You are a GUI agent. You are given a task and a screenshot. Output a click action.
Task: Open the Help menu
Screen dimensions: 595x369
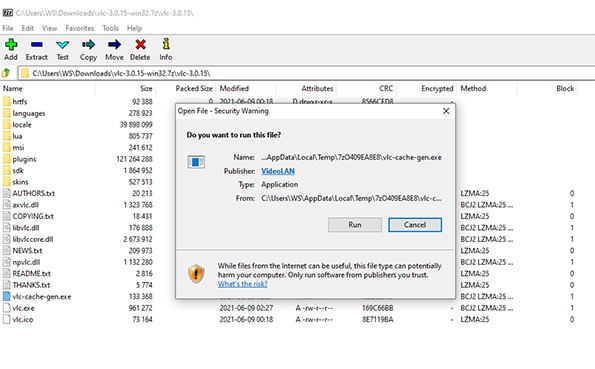(x=134, y=28)
